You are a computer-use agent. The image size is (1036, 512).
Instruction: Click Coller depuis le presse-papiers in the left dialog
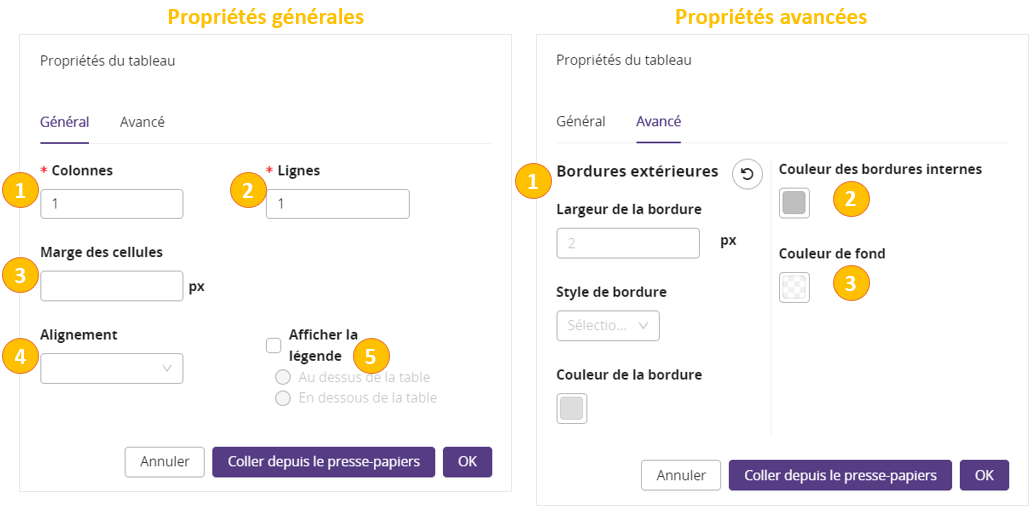323,462
